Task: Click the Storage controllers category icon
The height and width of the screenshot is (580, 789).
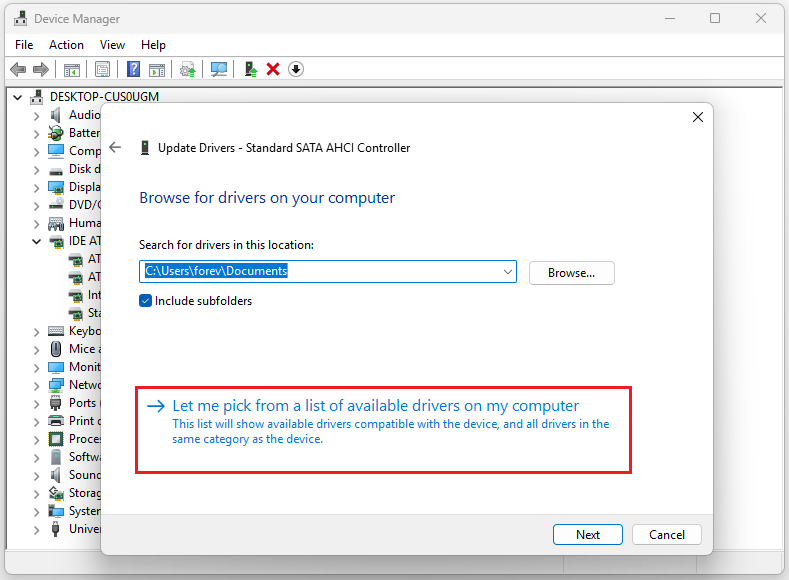Action: [56, 493]
